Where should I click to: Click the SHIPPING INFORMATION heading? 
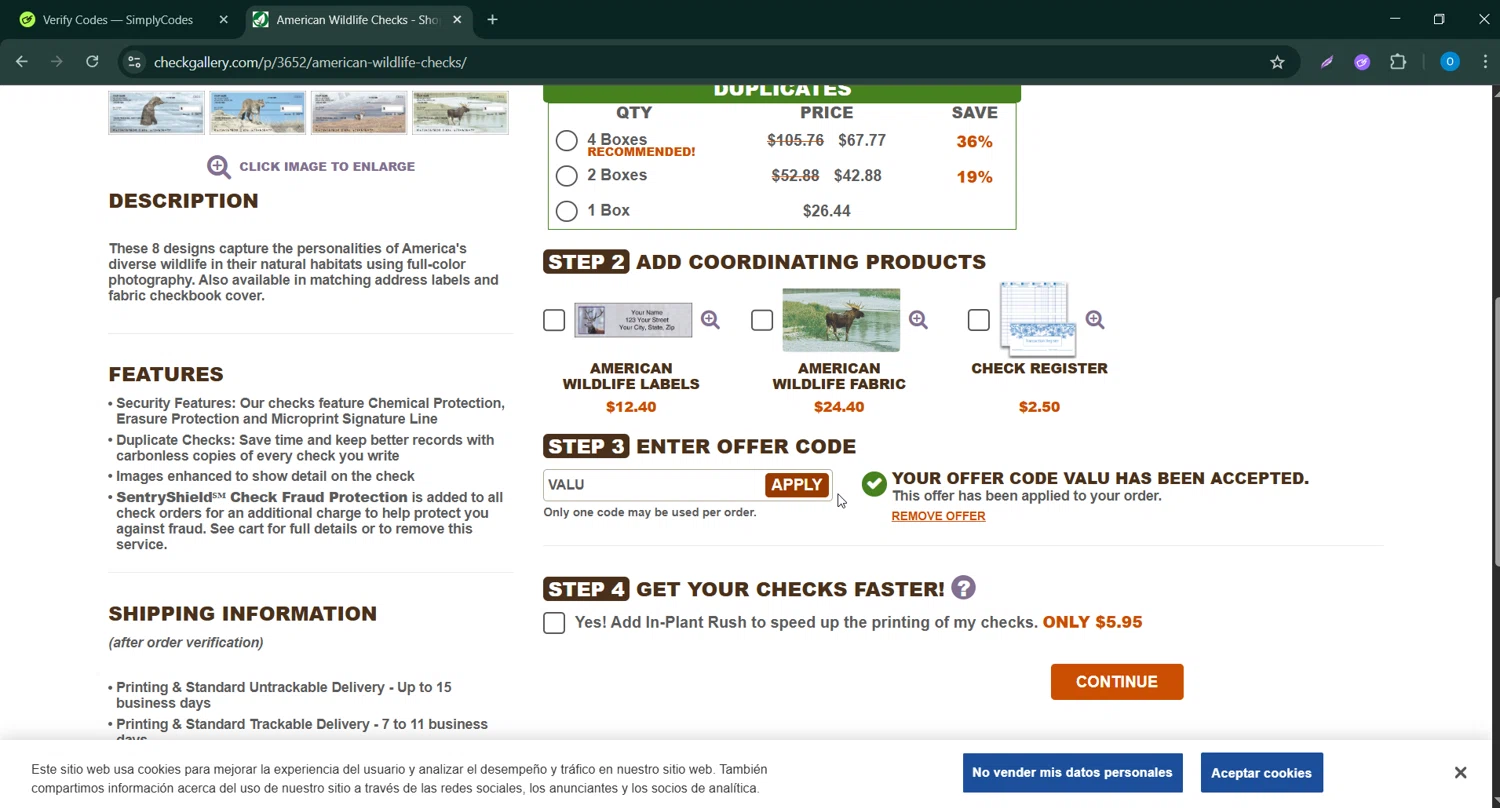243,614
